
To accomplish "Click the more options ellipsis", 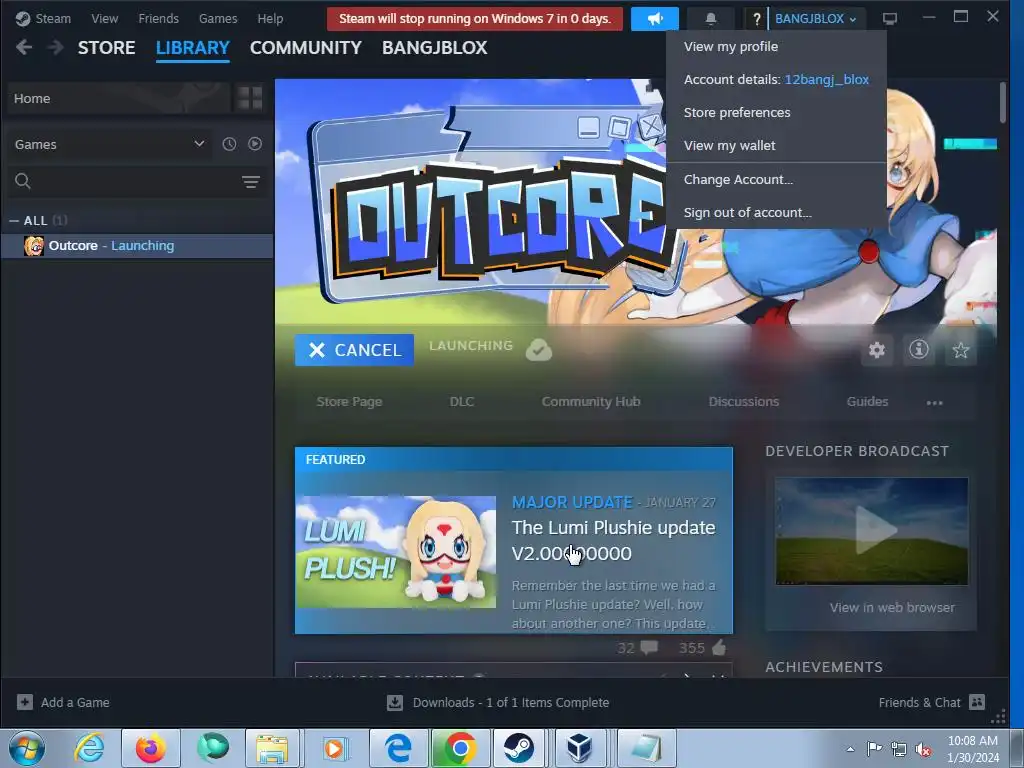I will 935,403.
